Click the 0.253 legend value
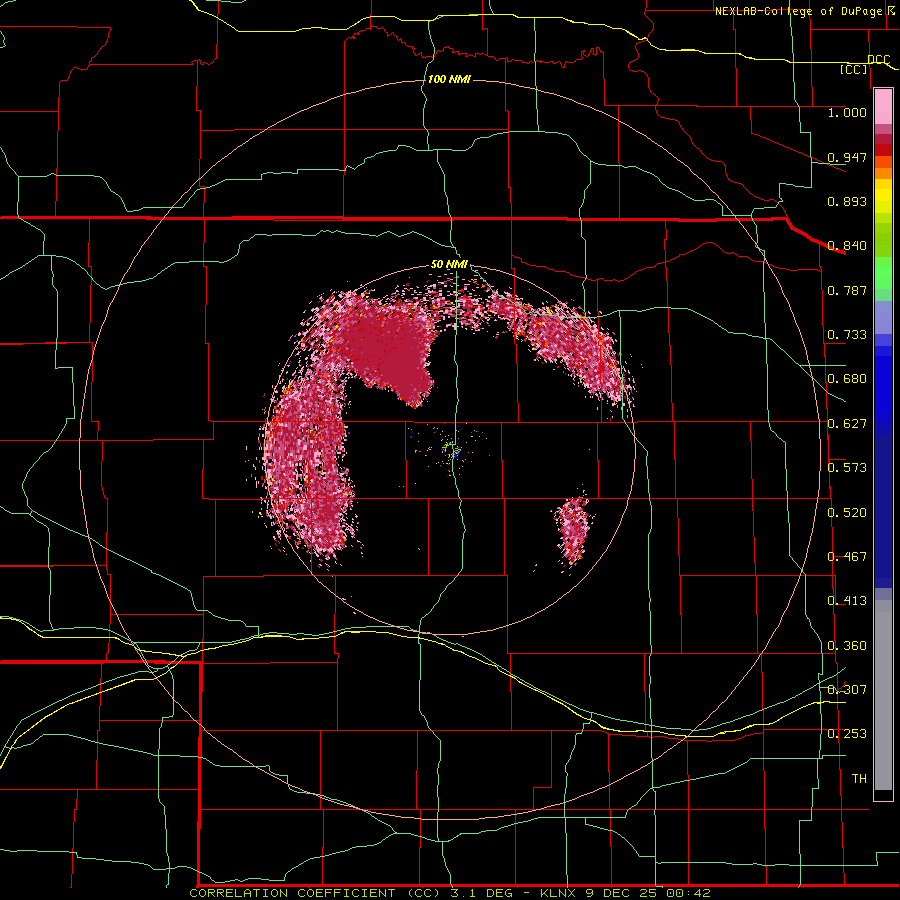This screenshot has height=900, width=900. (847, 734)
